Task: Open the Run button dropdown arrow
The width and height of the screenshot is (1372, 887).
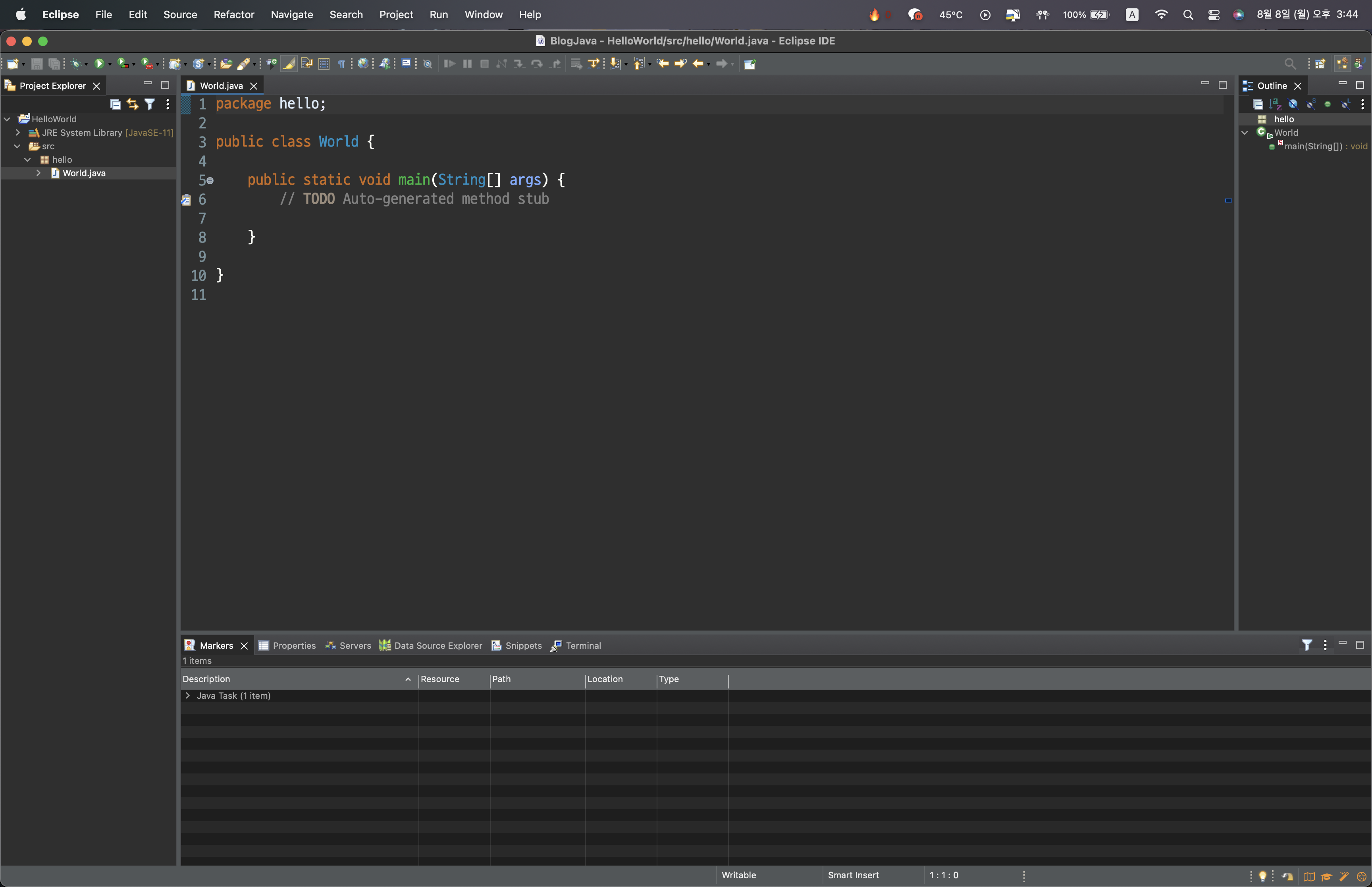Action: [110, 64]
